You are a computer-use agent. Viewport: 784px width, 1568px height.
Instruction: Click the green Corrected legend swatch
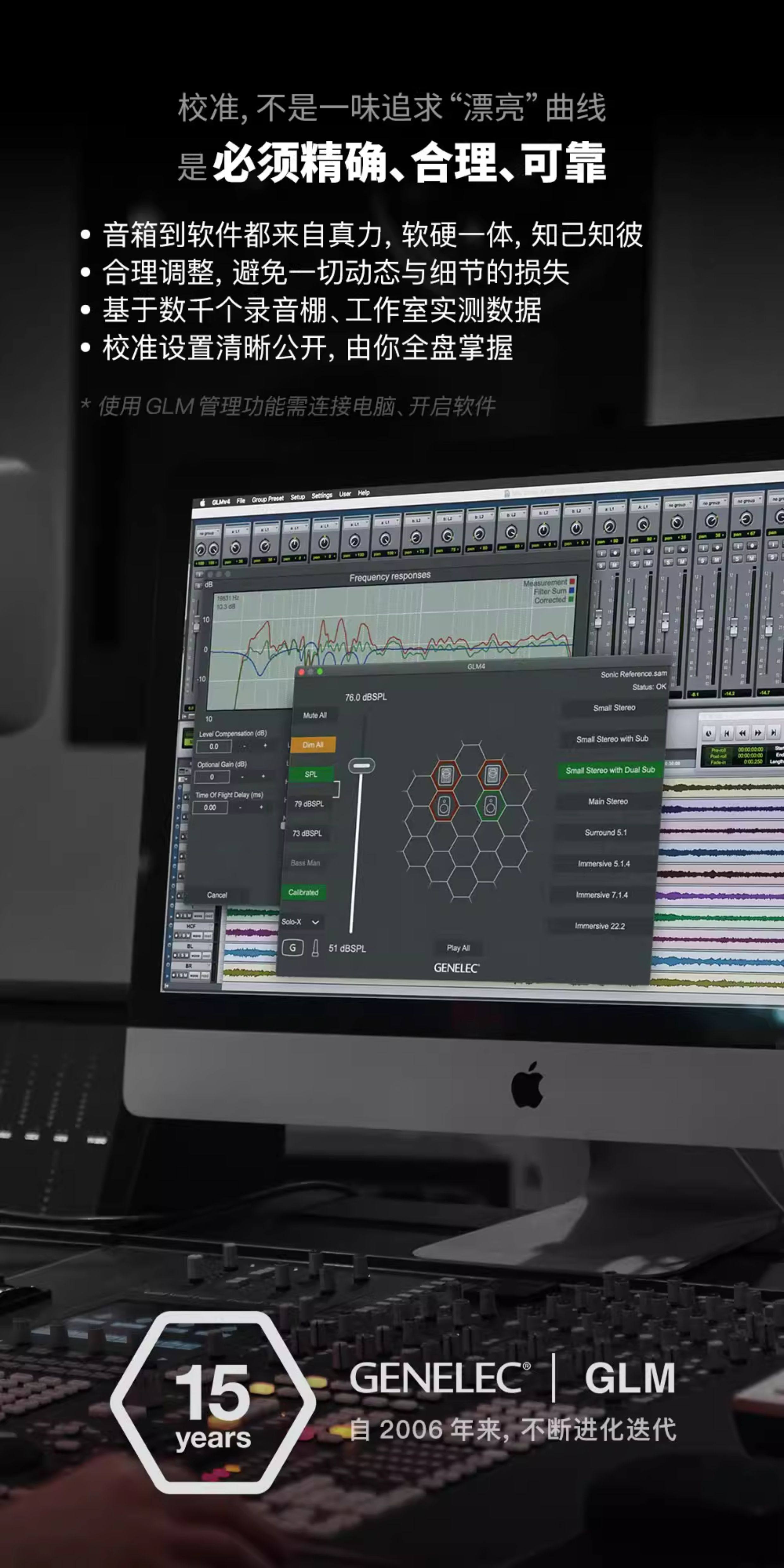point(571,599)
